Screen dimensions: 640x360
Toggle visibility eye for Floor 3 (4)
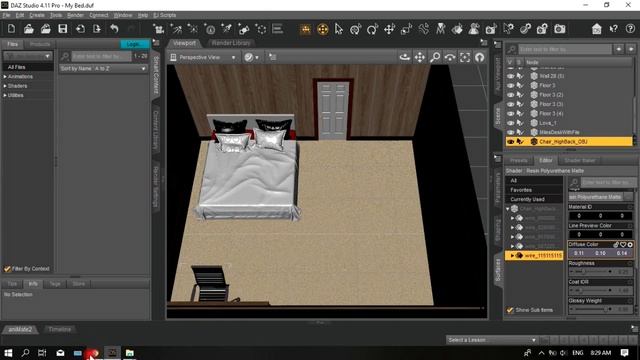511,113
